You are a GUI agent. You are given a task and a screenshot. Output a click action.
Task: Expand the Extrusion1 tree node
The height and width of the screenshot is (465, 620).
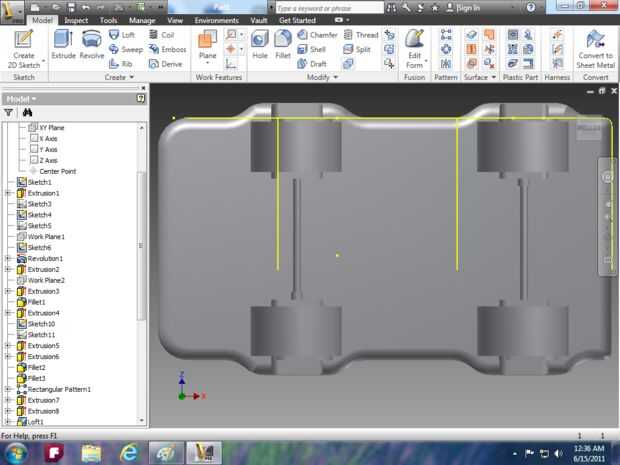click(x=8, y=193)
